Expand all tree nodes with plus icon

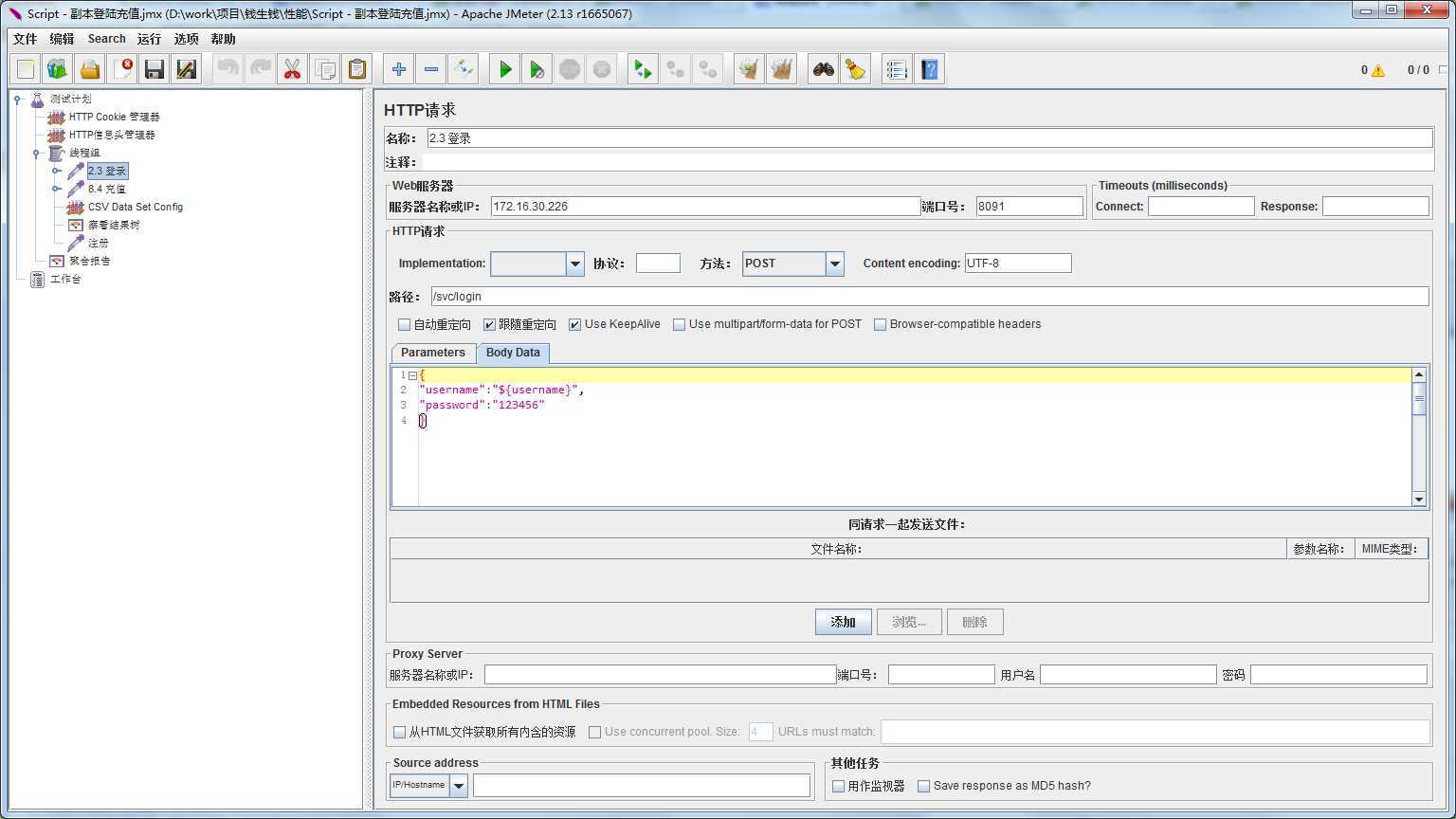[x=399, y=69]
